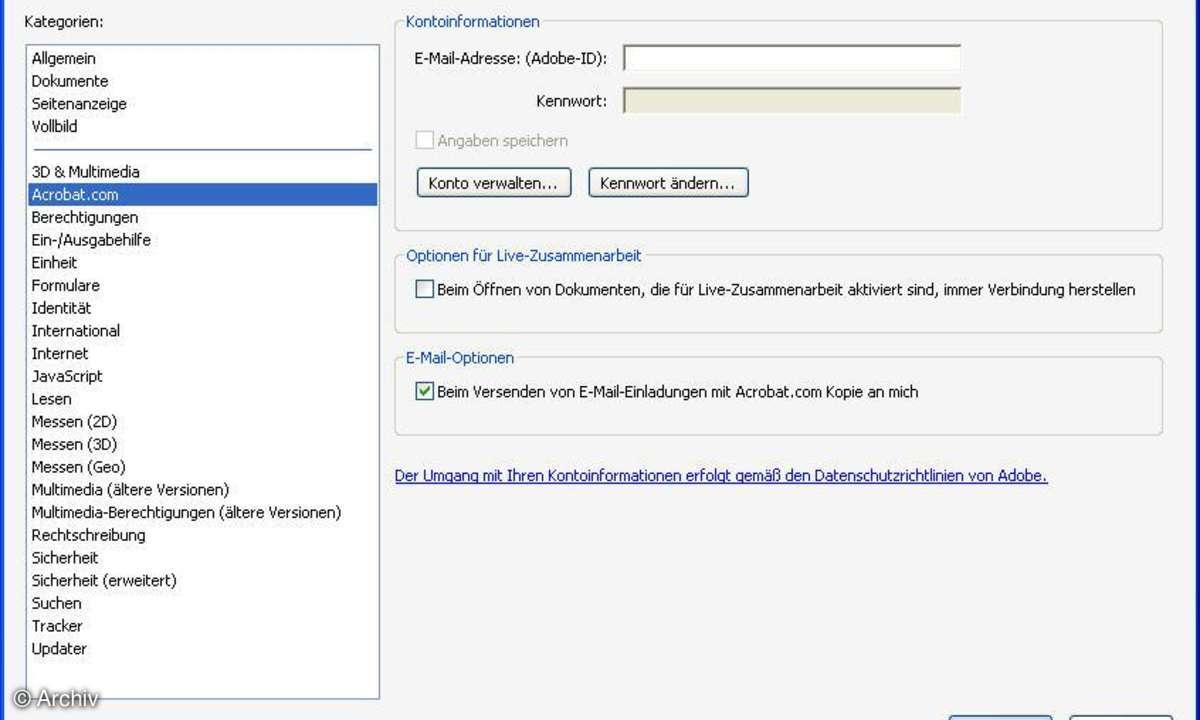1200x720 pixels.
Task: Uncheck Kopie an mich for E-Mail-Einladungen
Action: (x=424, y=392)
